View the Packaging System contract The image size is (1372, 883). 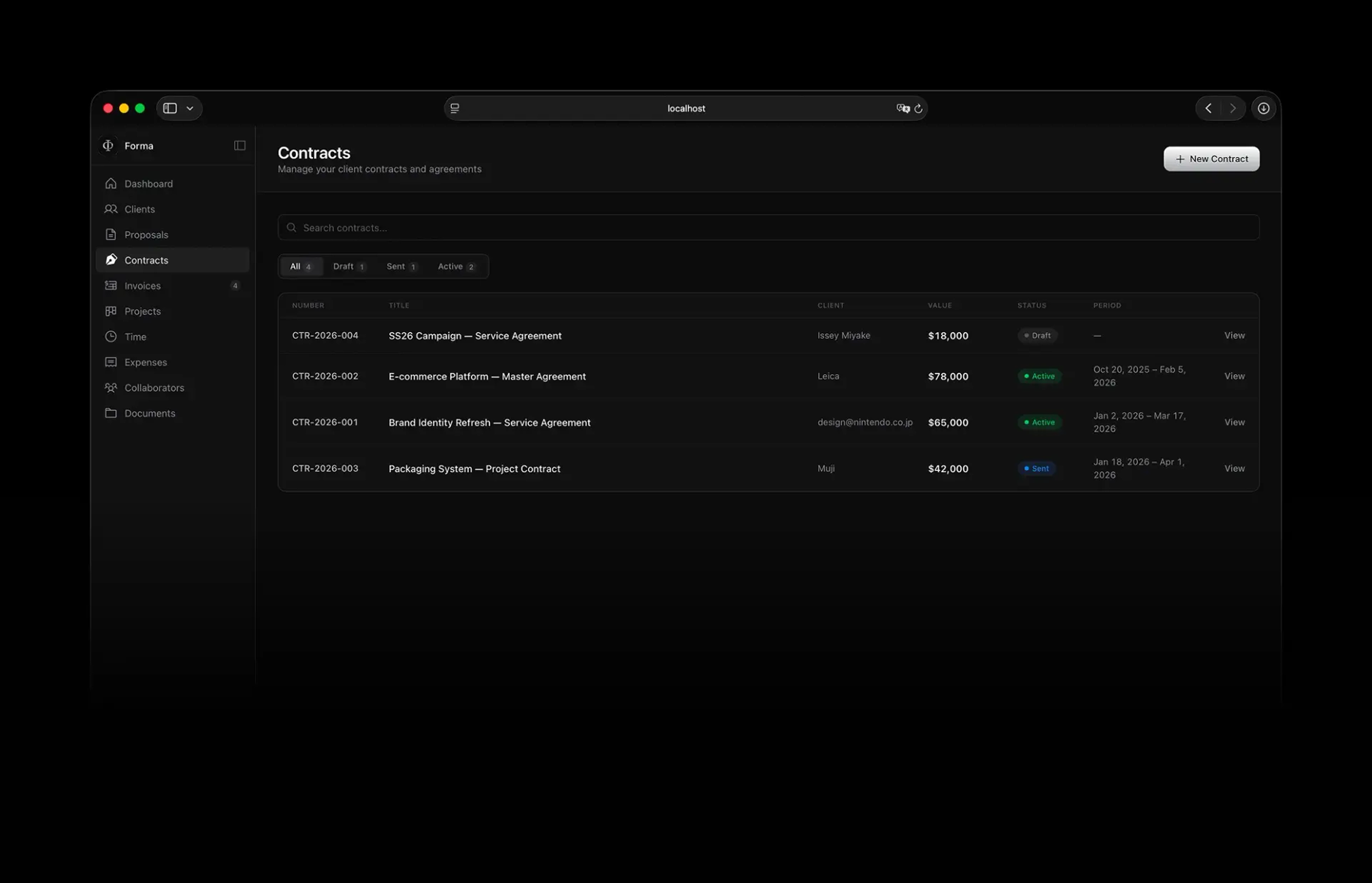pos(1234,469)
